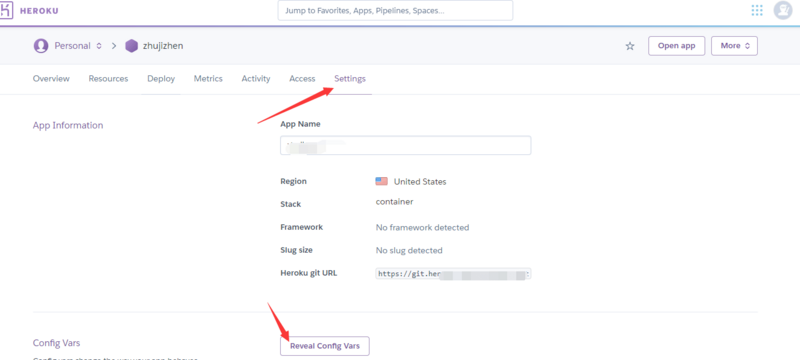This screenshot has width=800, height=360.
Task: Open the More dropdown menu
Action: (x=734, y=46)
